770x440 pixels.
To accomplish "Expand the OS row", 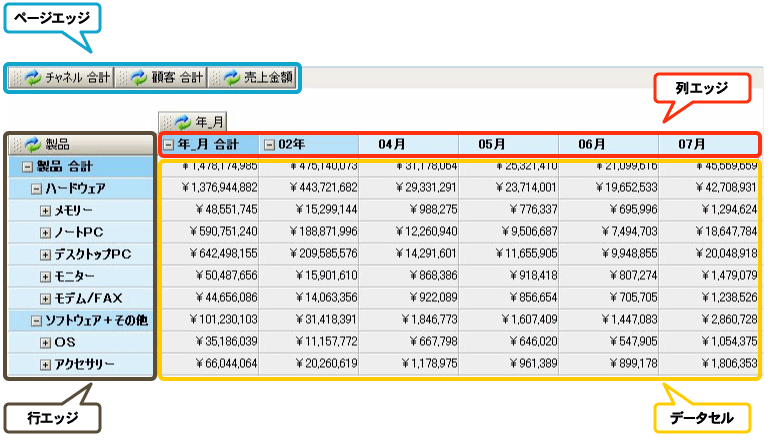I will [x=45, y=342].
